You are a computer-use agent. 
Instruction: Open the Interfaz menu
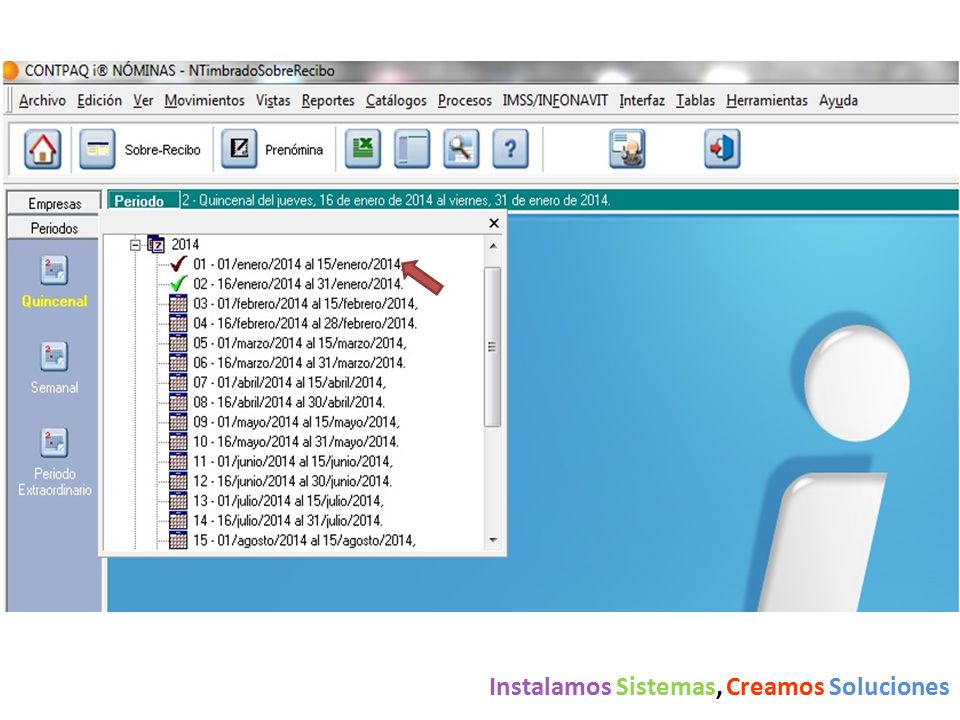642,100
